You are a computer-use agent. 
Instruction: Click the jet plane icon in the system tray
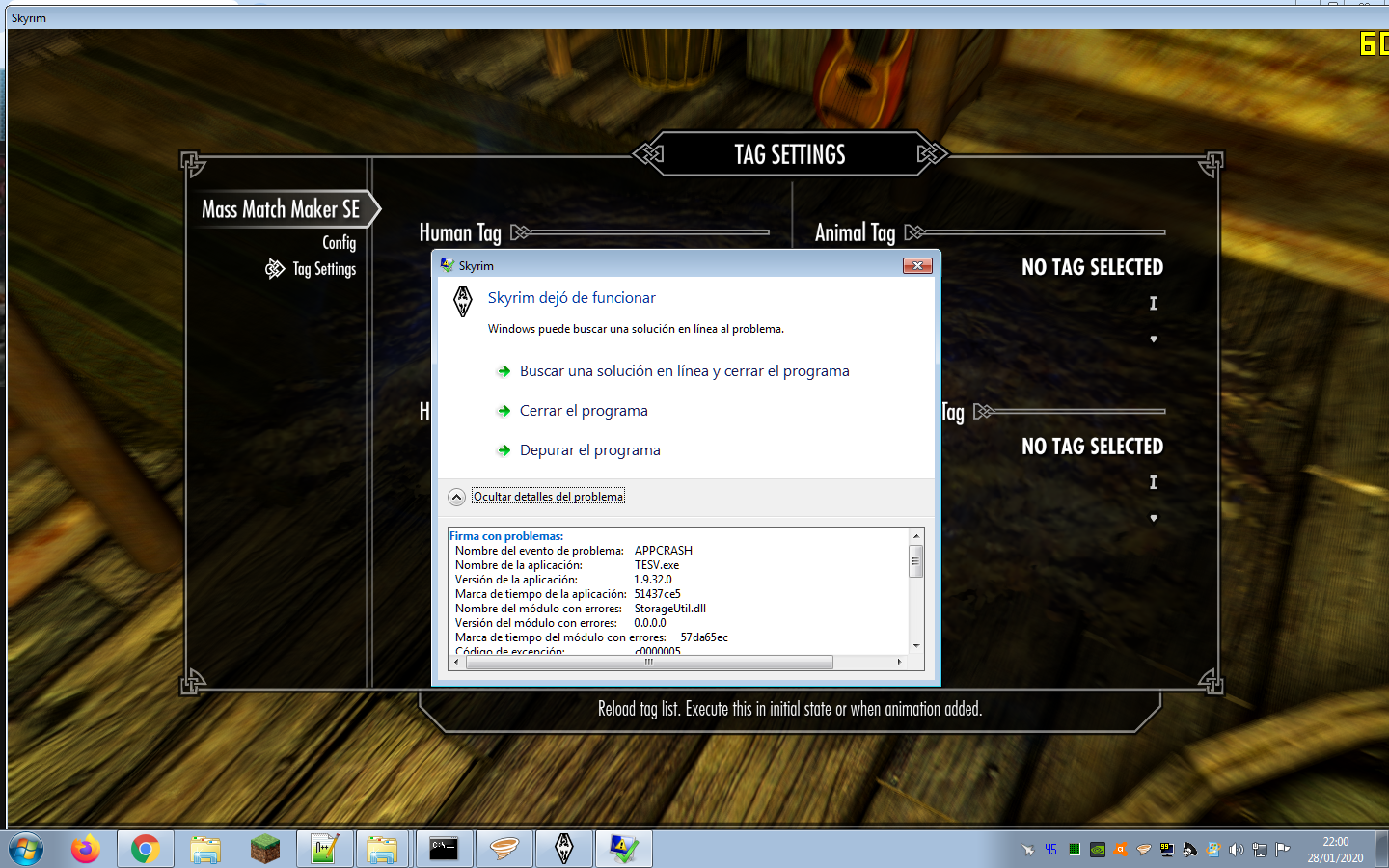1027,850
